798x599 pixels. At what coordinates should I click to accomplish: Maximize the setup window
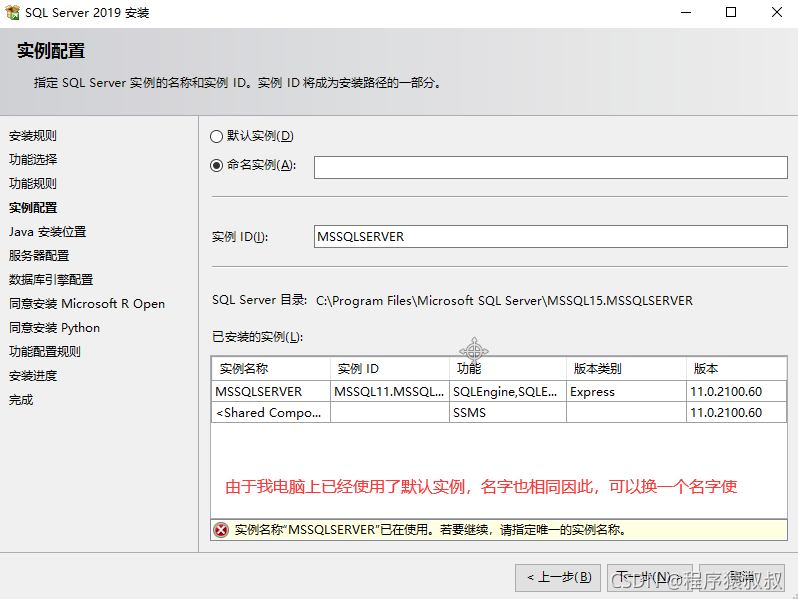point(731,12)
